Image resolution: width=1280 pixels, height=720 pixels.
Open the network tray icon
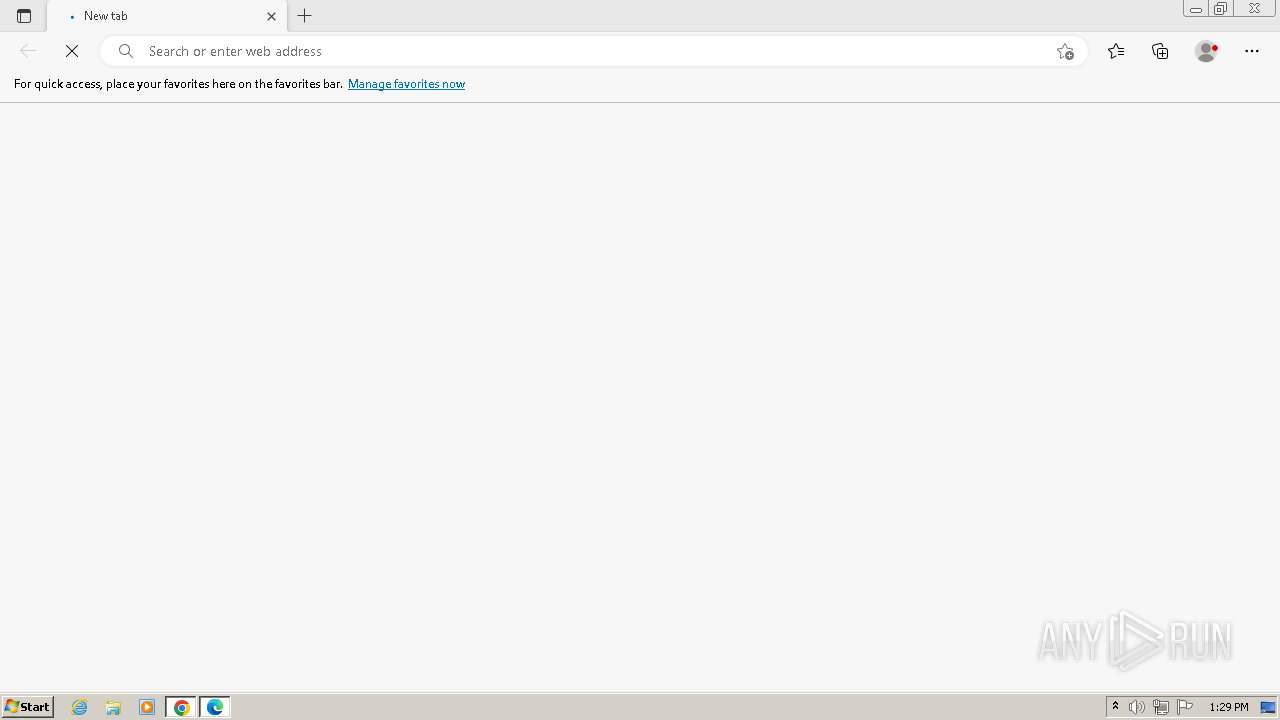[x=1161, y=707]
